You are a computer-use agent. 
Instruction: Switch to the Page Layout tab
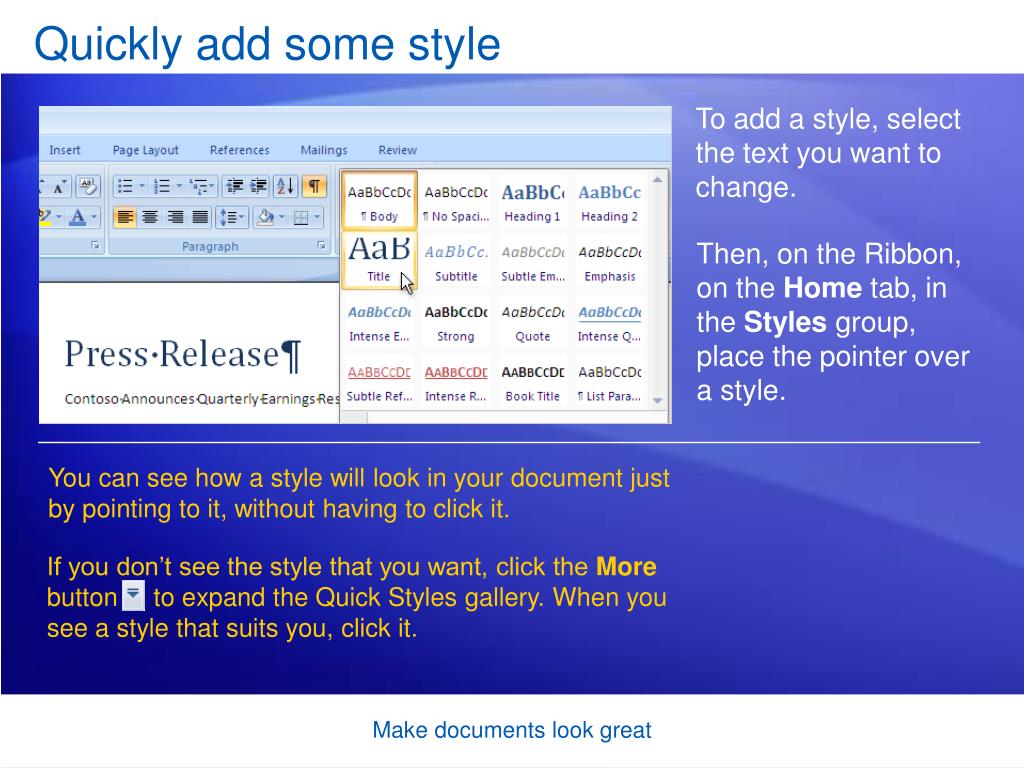point(145,150)
